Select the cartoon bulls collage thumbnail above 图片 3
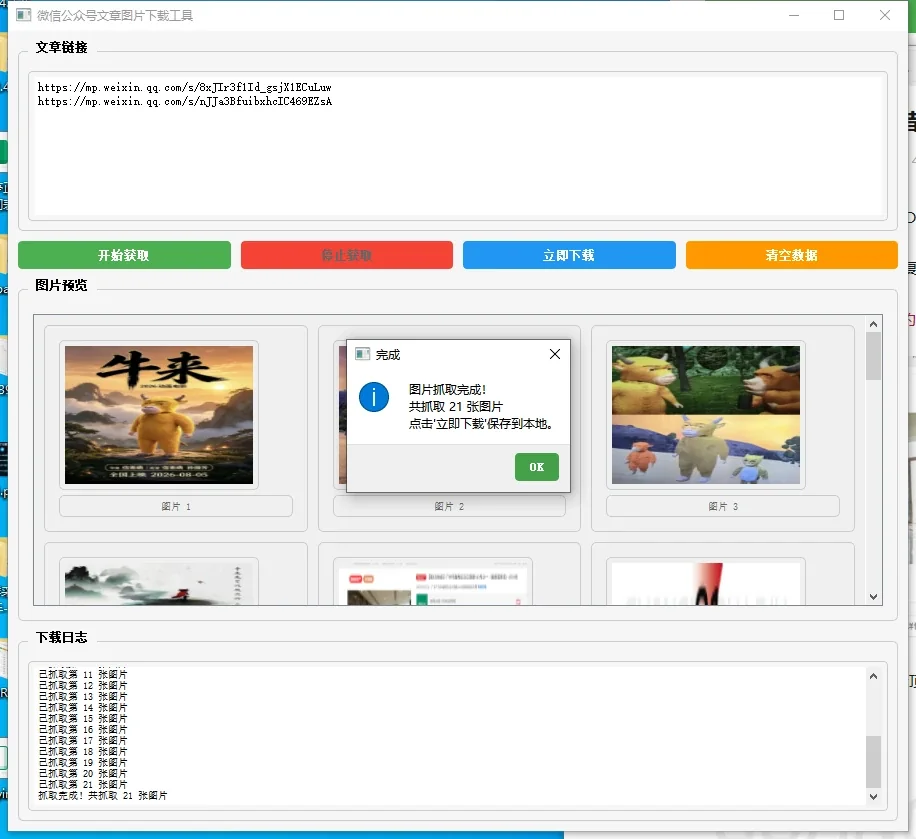916x839 pixels. click(706, 415)
